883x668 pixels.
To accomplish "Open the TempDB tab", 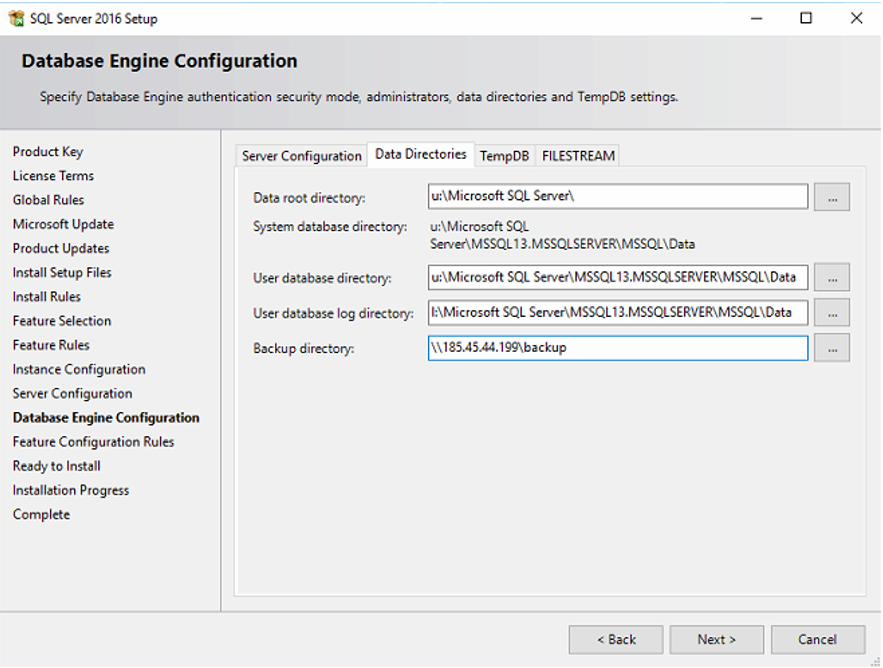I will point(504,155).
